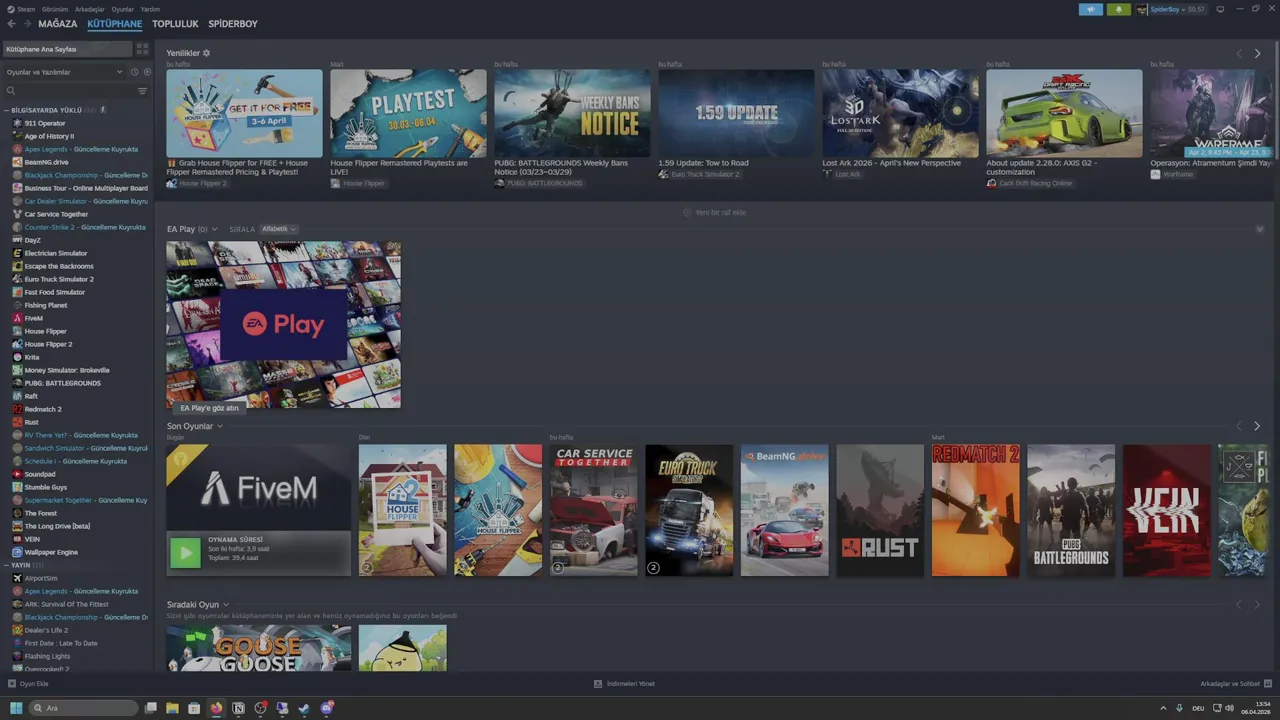
Task: Switch to the TOPLULUK tab
Action: pyautogui.click(x=175, y=23)
